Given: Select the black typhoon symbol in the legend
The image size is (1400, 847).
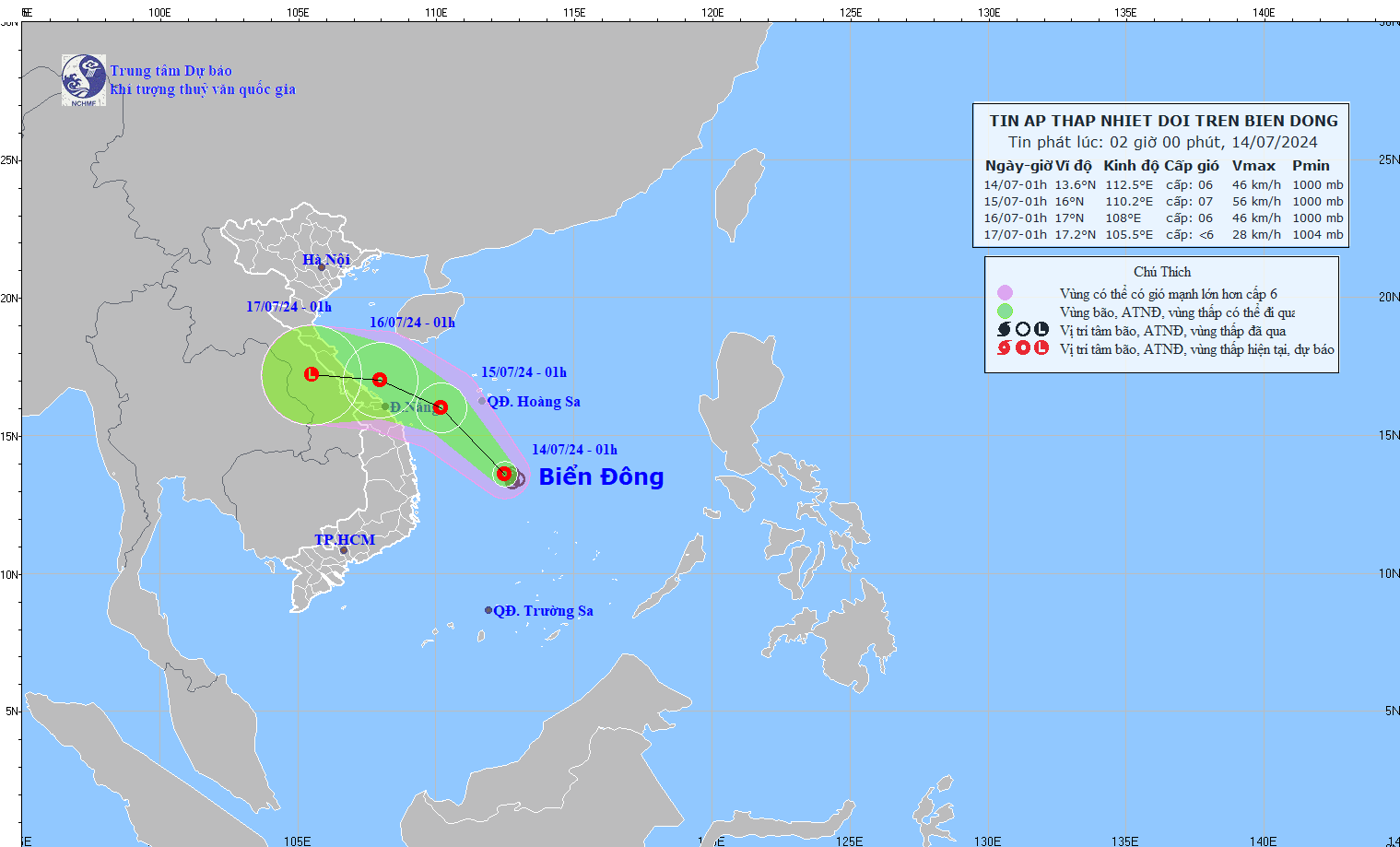Looking at the screenshot, I should pyautogui.click(x=1003, y=330).
